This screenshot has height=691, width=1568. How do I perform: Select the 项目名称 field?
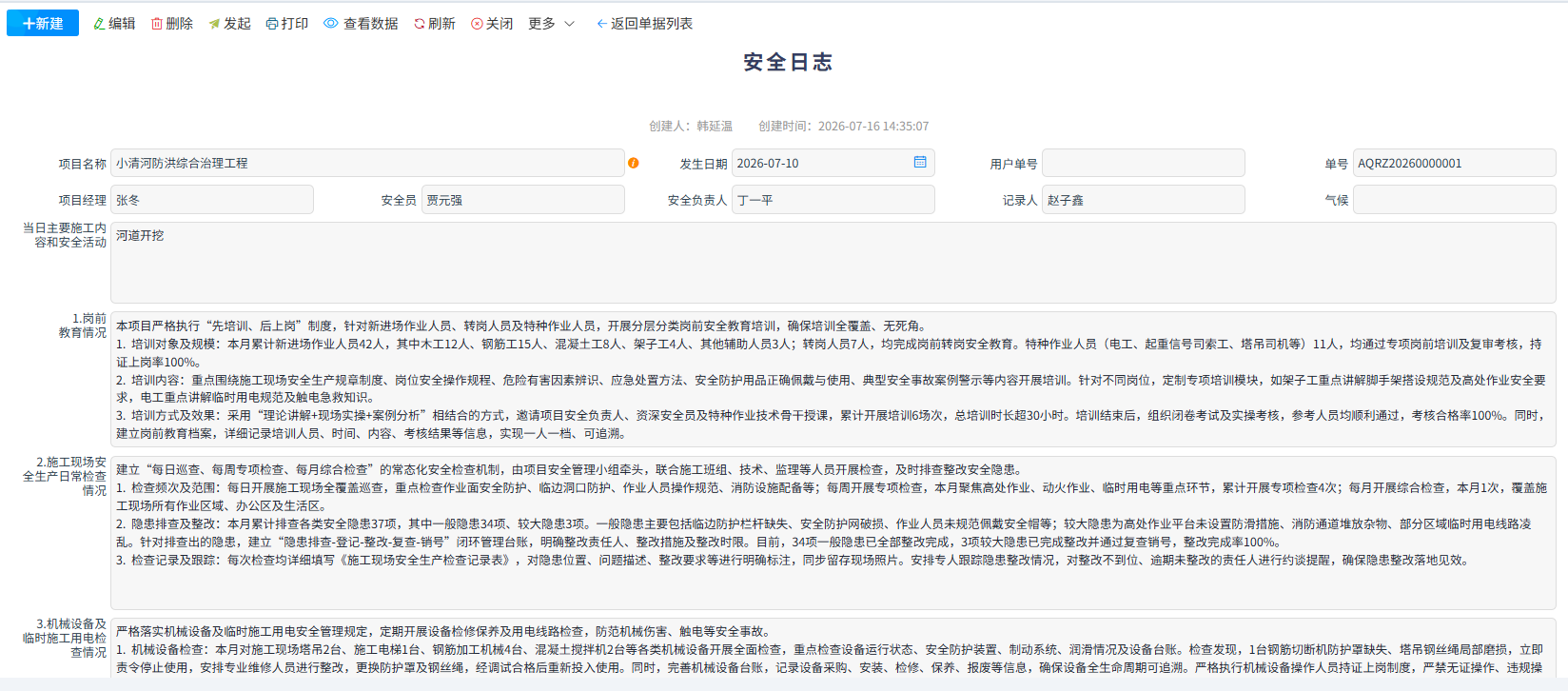pos(367,163)
